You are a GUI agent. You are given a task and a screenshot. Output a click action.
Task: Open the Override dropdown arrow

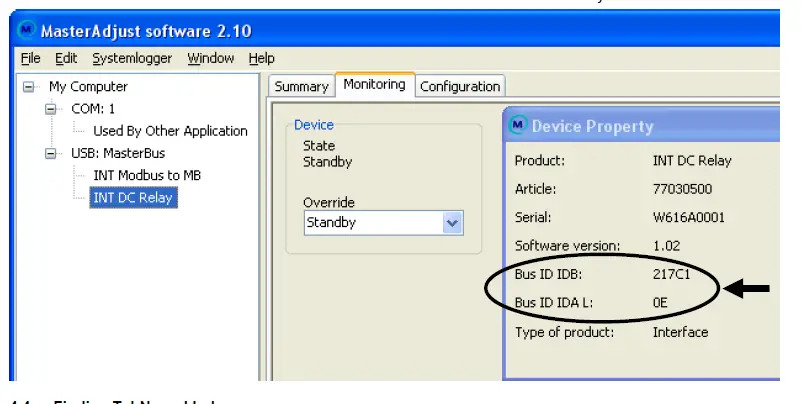(452, 223)
